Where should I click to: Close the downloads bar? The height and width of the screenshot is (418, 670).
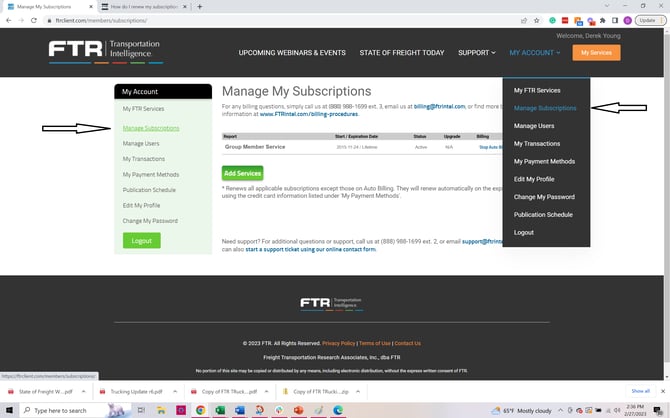[663, 391]
